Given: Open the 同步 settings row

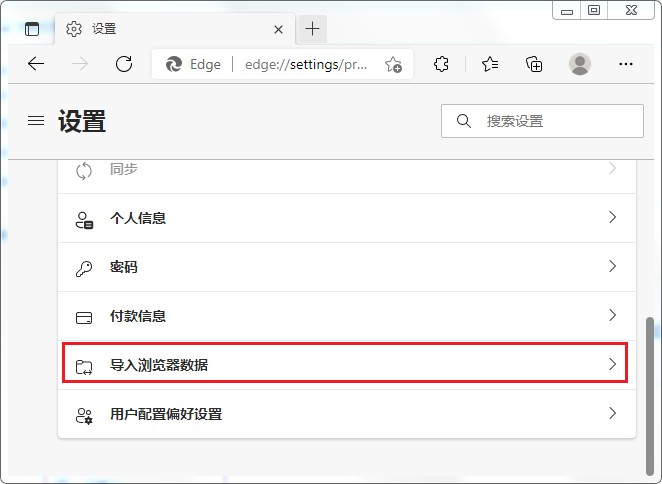Looking at the screenshot, I should tap(347, 177).
